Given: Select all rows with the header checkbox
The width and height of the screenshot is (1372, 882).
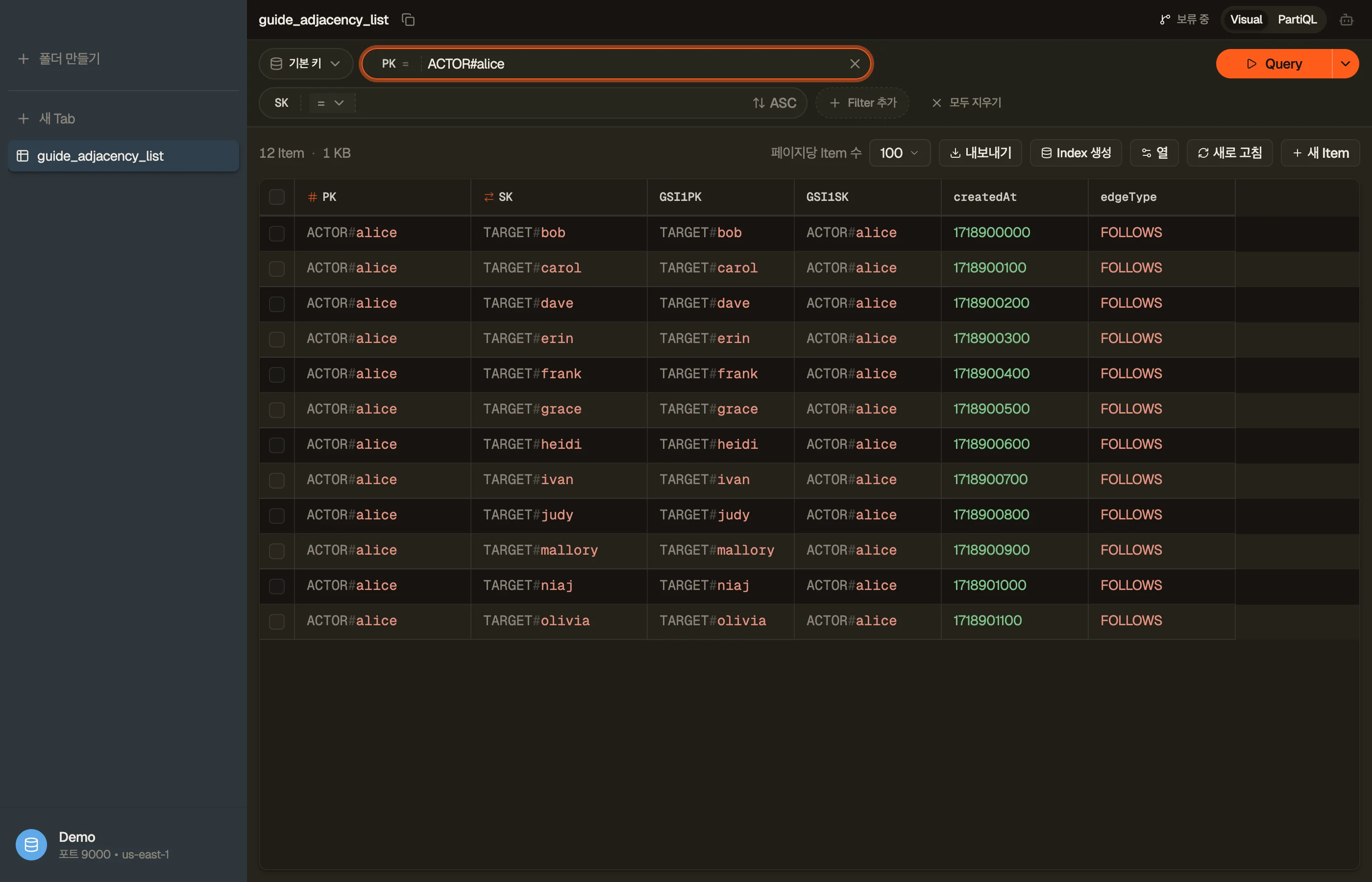Looking at the screenshot, I should click(x=276, y=197).
